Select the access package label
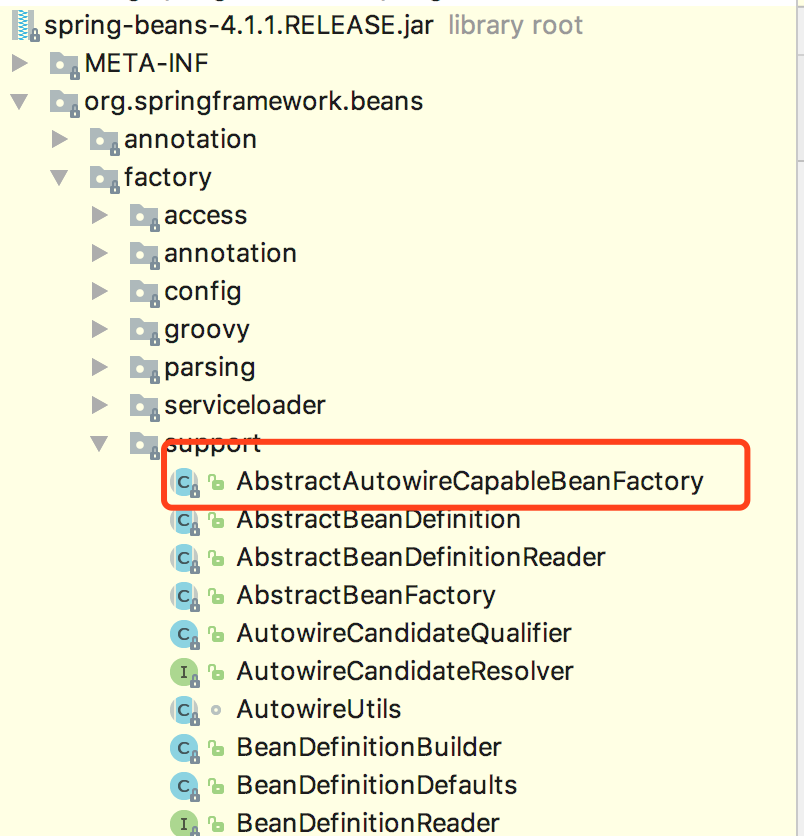804x836 pixels. (x=206, y=216)
